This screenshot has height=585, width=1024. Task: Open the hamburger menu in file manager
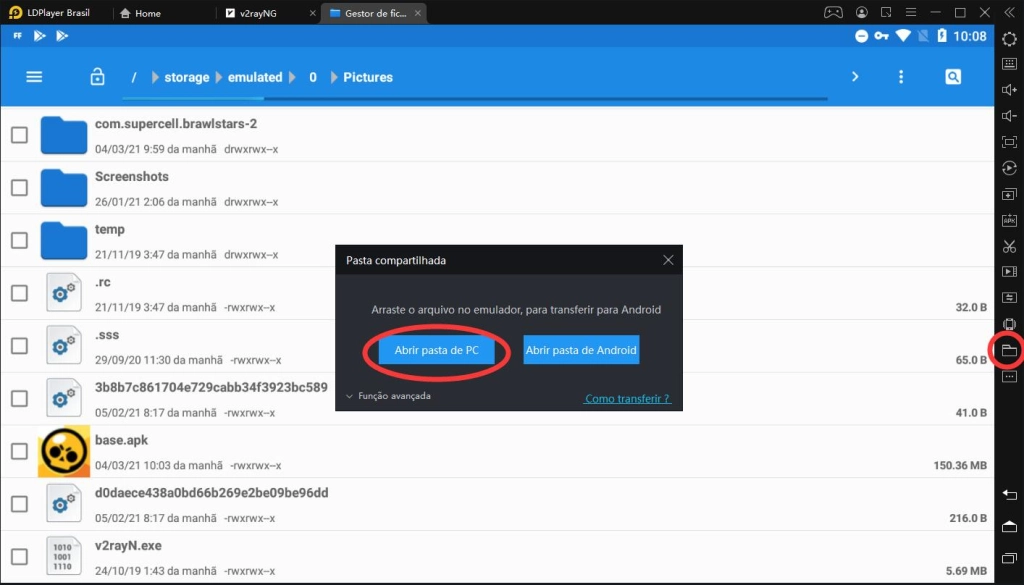pos(34,77)
